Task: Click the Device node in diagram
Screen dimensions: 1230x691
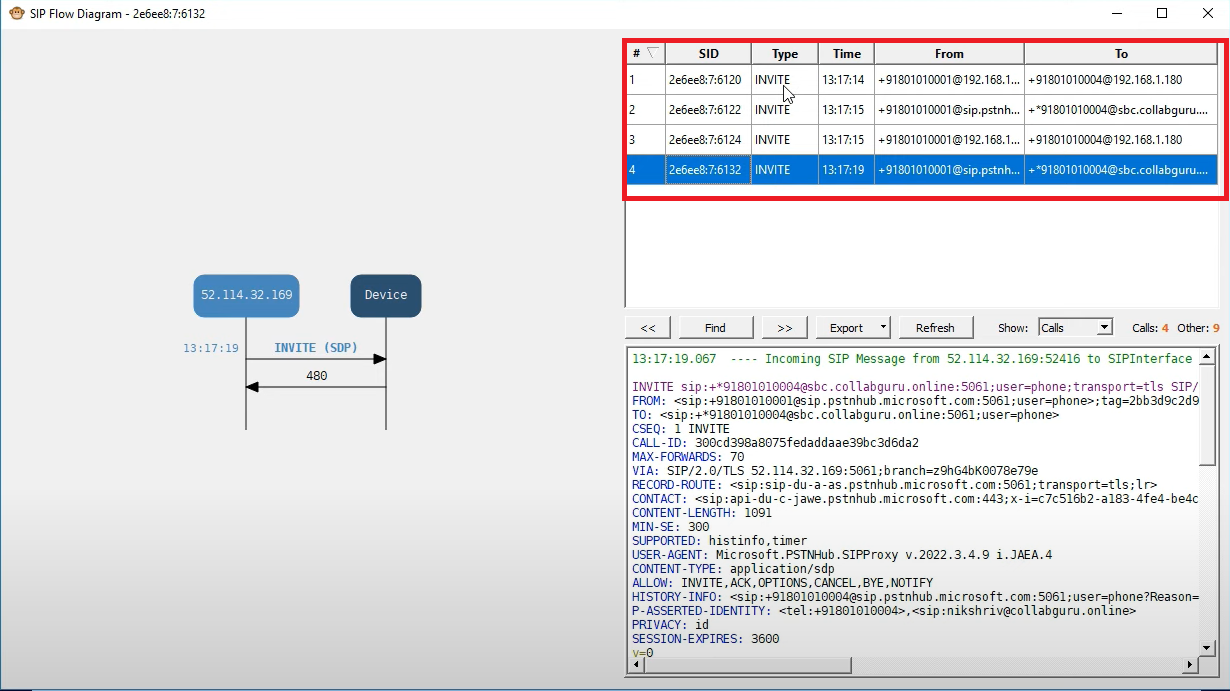Action: pos(386,295)
